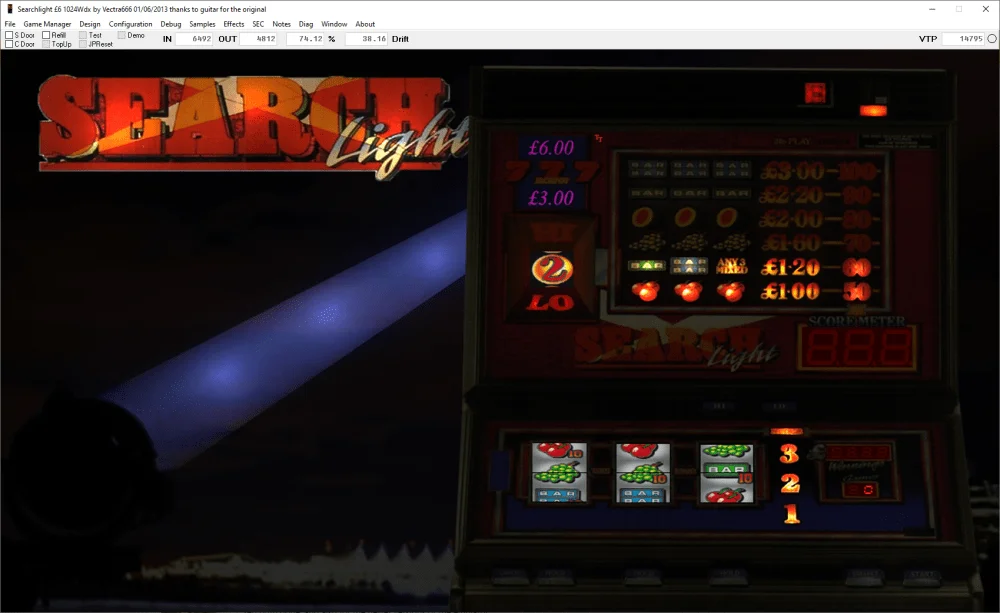Open the About menu
1000x613 pixels.
click(x=365, y=24)
